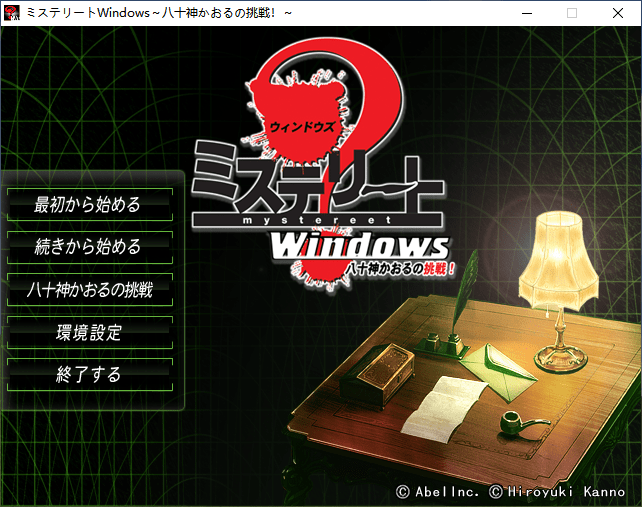Maximize the game window

tap(572, 13)
